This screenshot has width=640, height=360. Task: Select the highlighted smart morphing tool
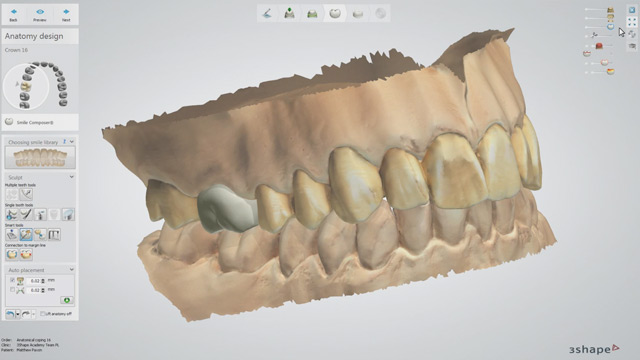tap(26, 235)
